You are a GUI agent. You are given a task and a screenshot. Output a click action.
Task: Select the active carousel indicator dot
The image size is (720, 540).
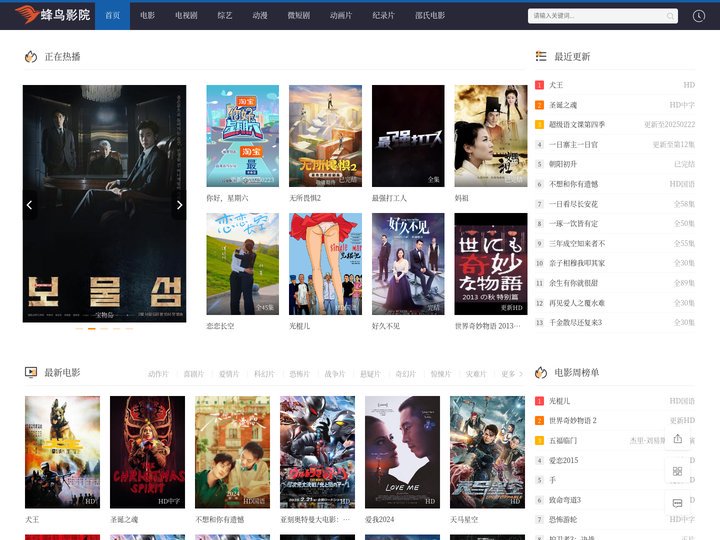tap(92, 329)
